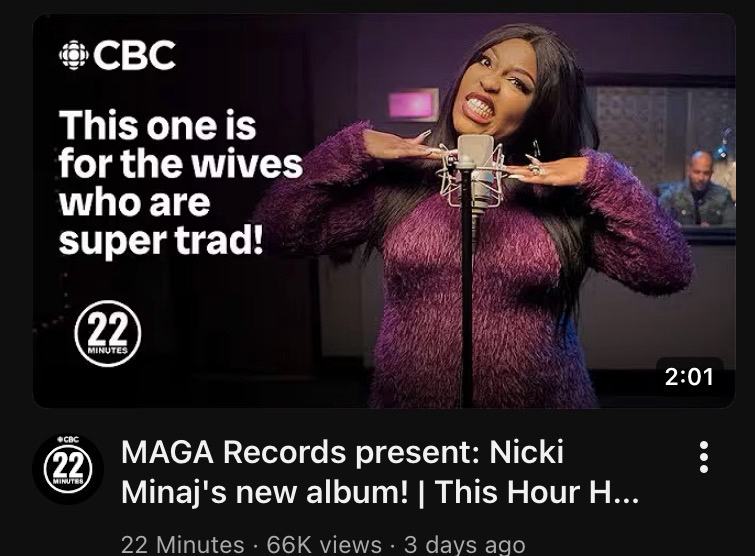The height and width of the screenshot is (556, 755).
Task: Click the CBC wordmark text in thumbnail
Action: 134,55
